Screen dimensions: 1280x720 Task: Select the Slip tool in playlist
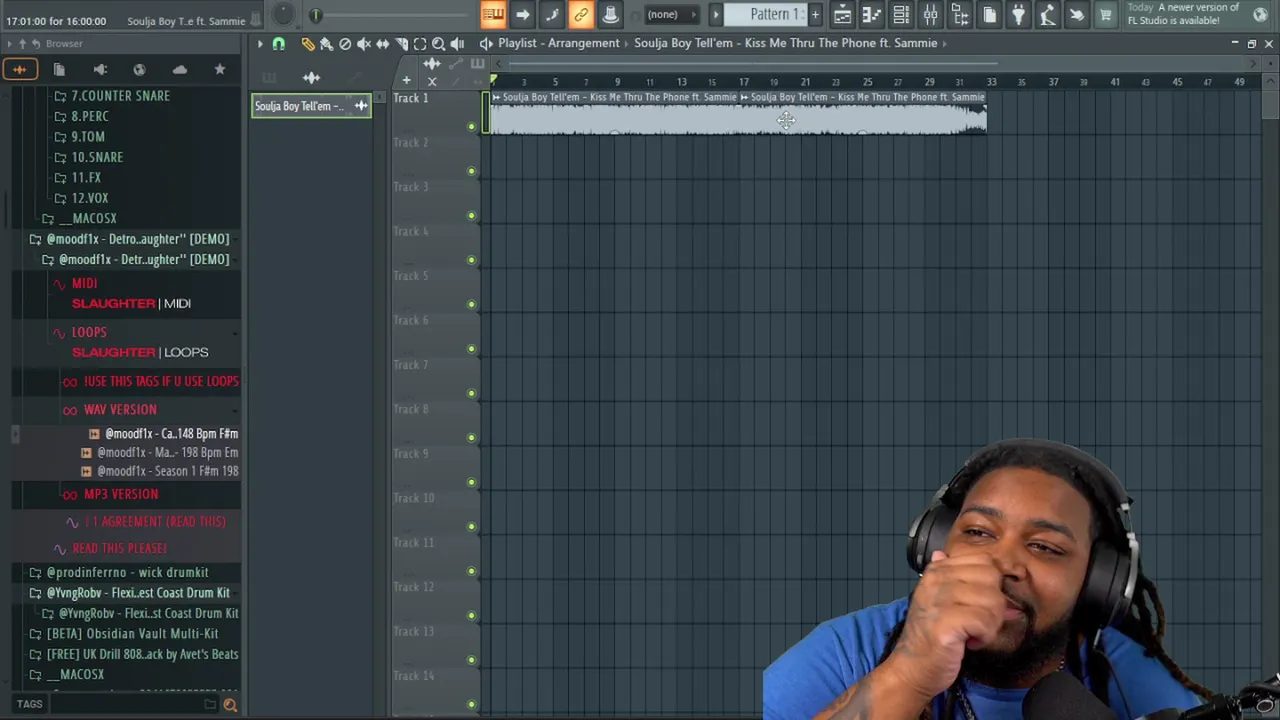tap(382, 44)
